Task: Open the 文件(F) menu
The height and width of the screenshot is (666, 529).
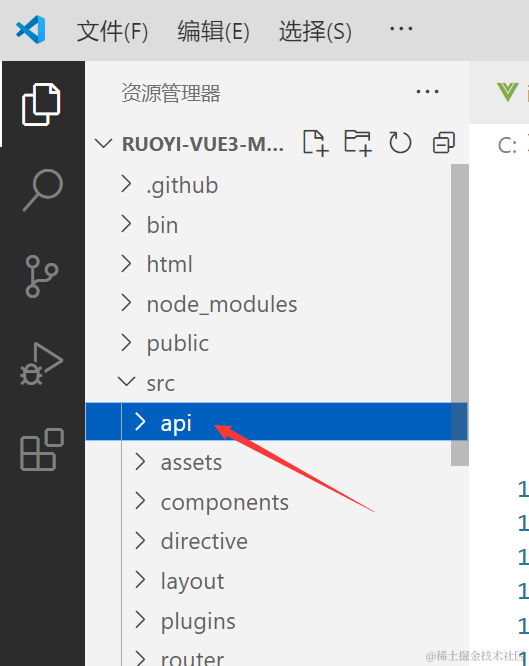Action: coord(112,31)
